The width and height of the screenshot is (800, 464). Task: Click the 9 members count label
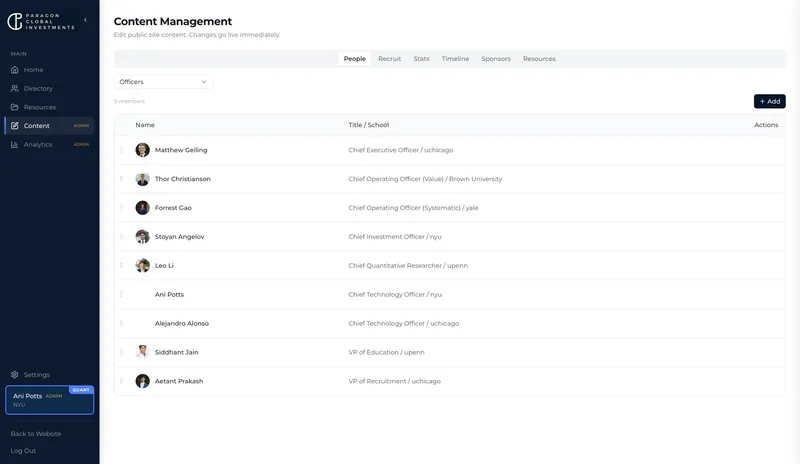pyautogui.click(x=130, y=101)
